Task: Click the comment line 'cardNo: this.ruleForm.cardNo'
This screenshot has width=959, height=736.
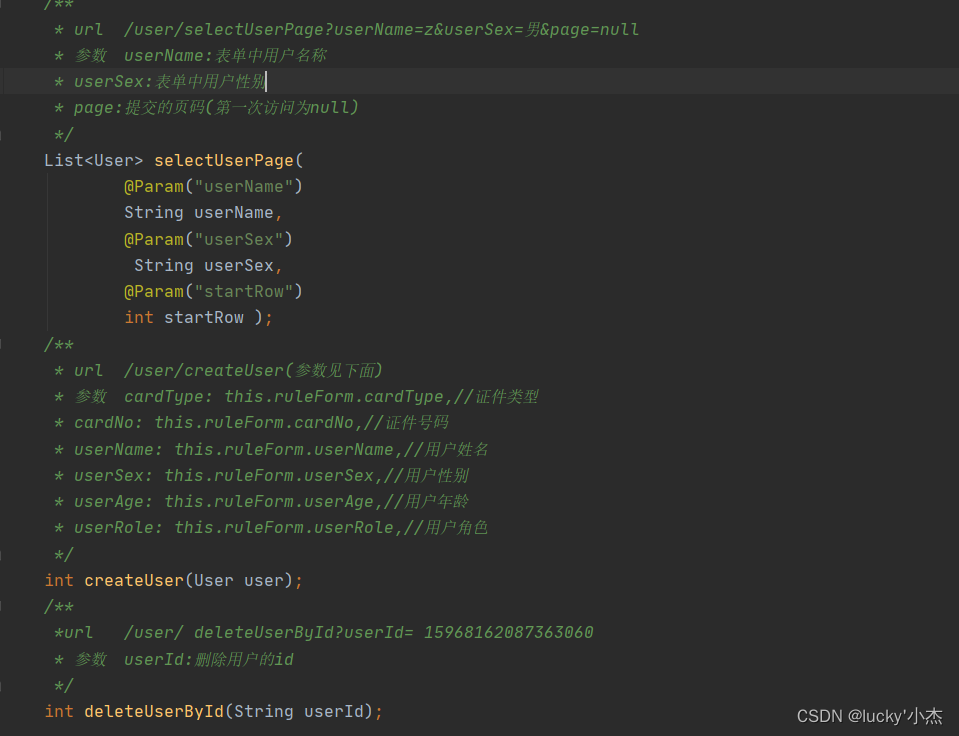Action: pyautogui.click(x=251, y=423)
